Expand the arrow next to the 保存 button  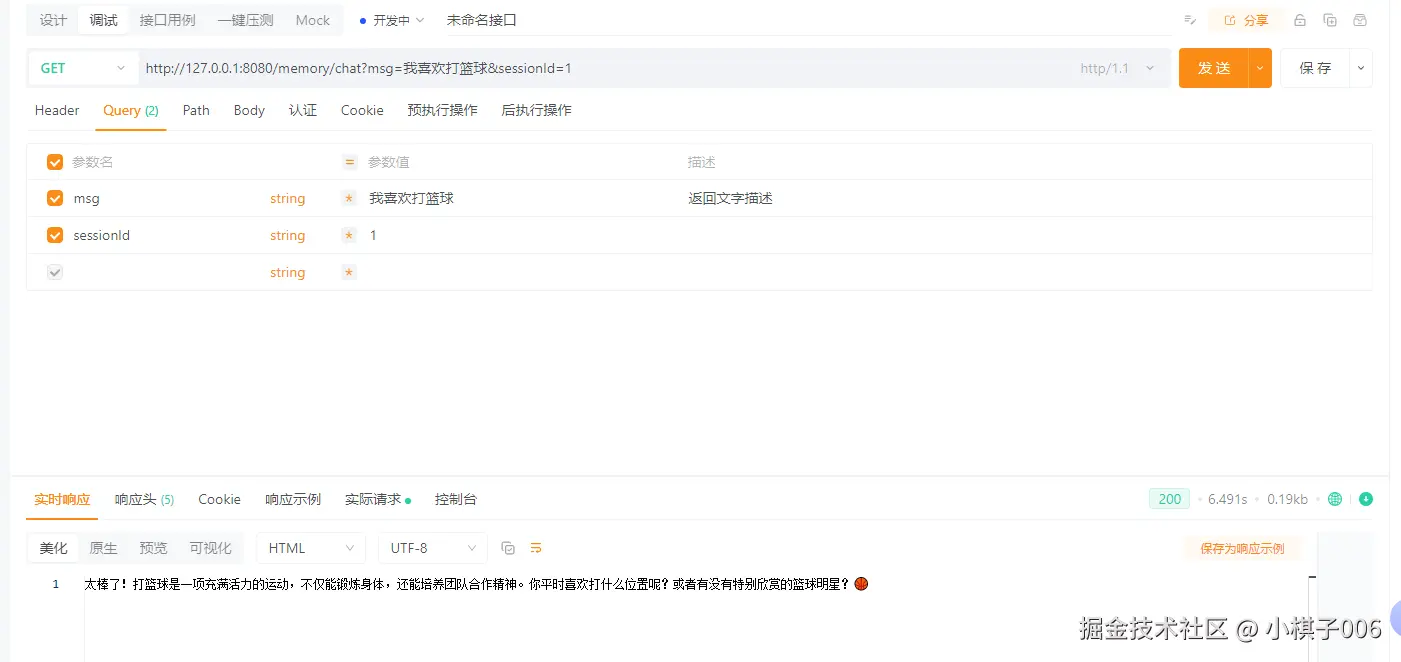click(x=1361, y=68)
